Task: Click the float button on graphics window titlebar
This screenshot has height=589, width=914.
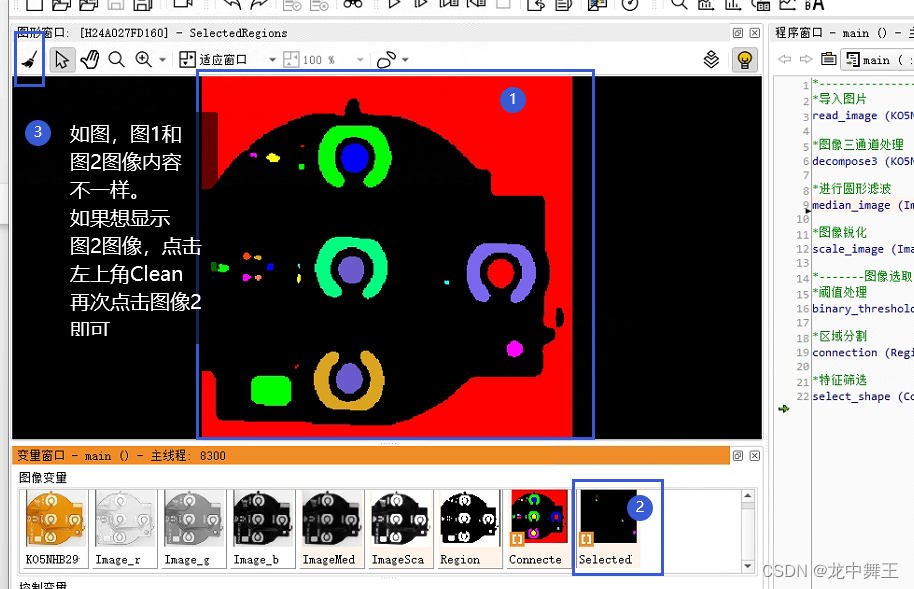Action: tap(737, 32)
